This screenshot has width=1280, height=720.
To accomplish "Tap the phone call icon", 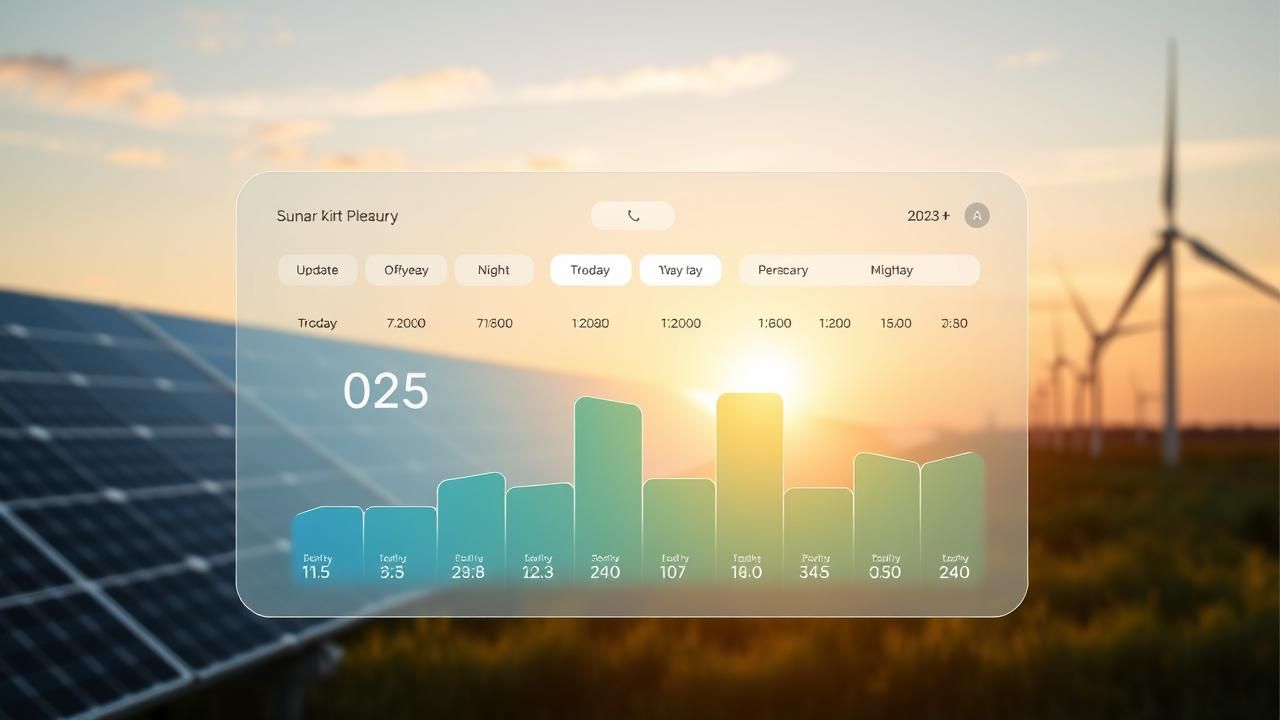I will click(633, 216).
